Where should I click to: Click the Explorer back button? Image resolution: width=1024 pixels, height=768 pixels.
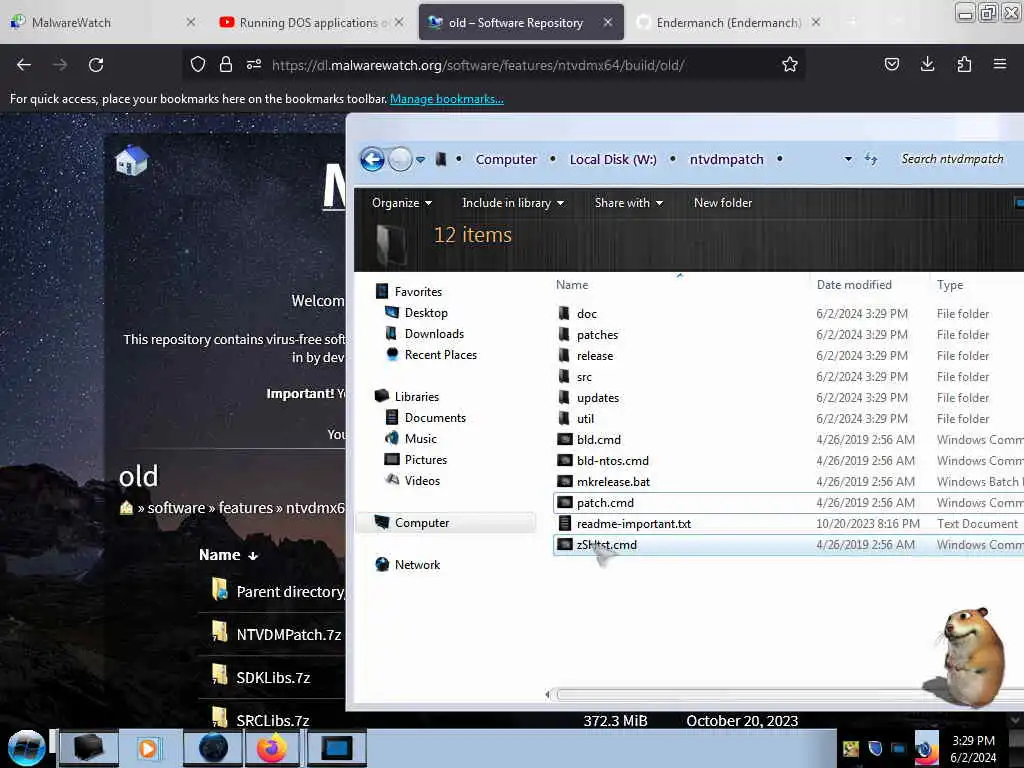[372, 159]
